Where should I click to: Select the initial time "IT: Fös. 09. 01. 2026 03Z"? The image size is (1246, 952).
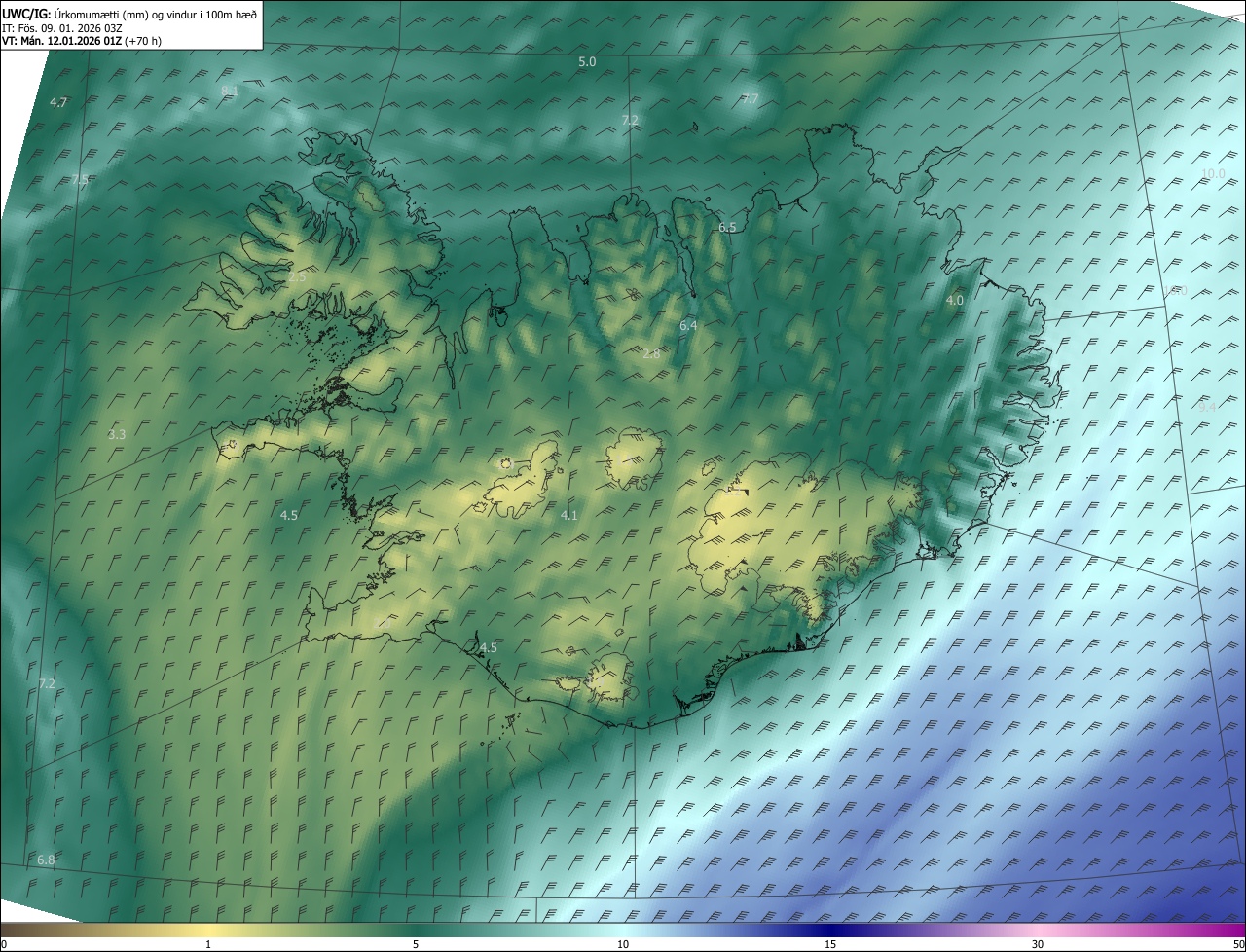click(x=62, y=27)
